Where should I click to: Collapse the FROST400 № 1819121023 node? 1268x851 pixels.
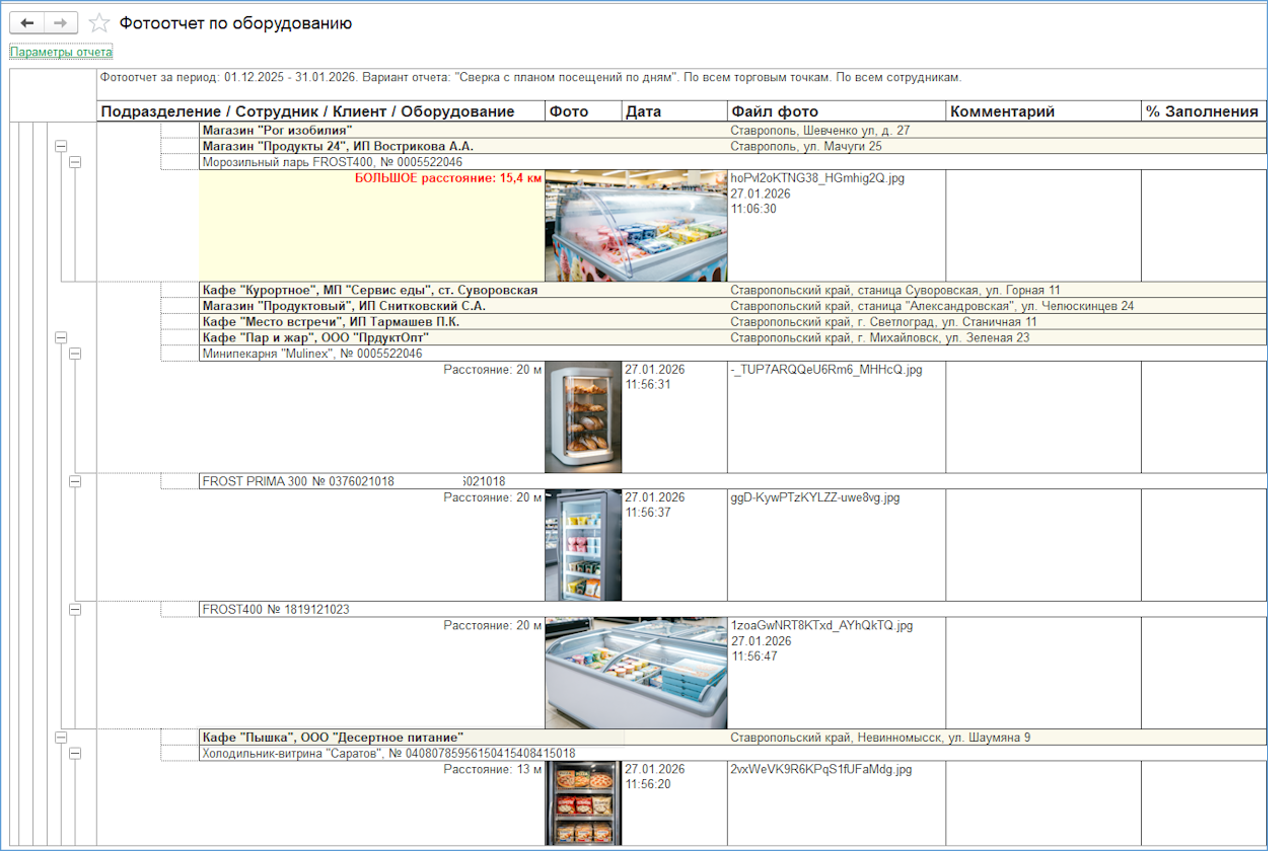(x=75, y=609)
